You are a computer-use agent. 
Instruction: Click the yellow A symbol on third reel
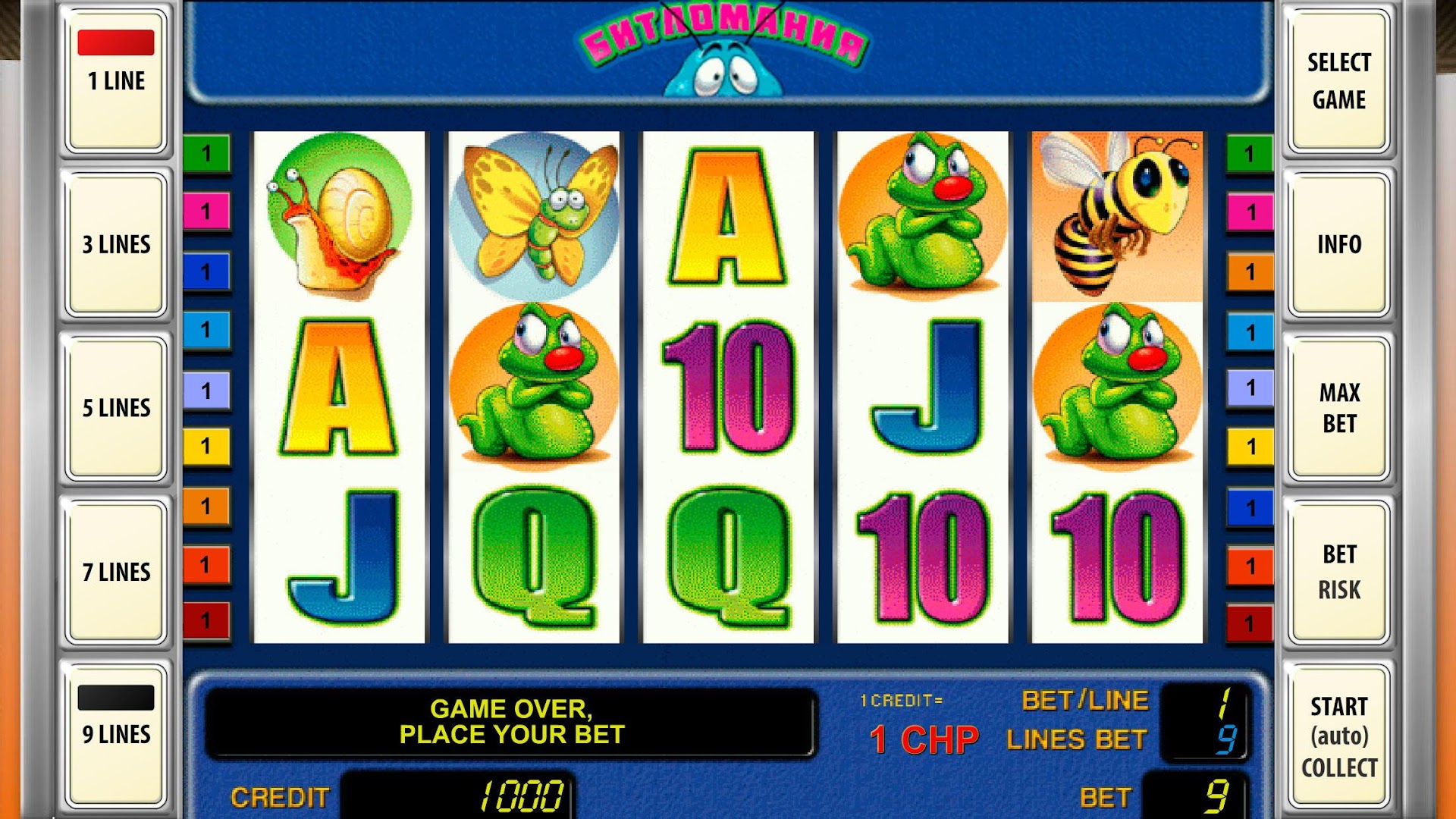[x=728, y=217]
